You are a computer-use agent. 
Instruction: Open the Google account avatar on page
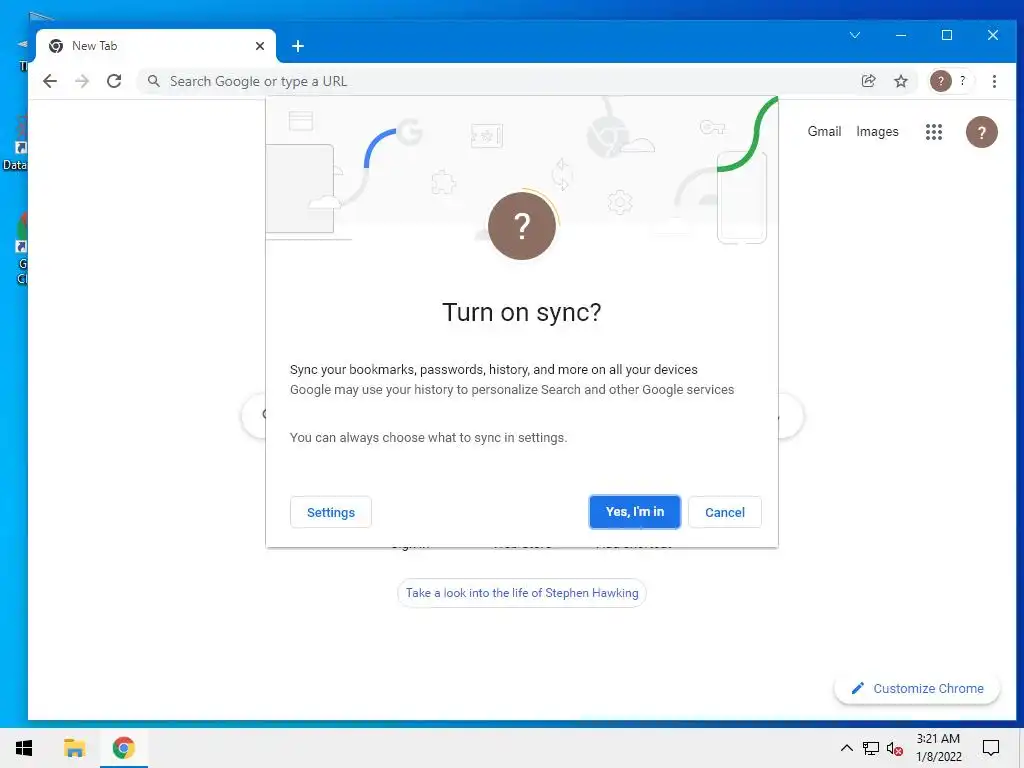(x=982, y=132)
